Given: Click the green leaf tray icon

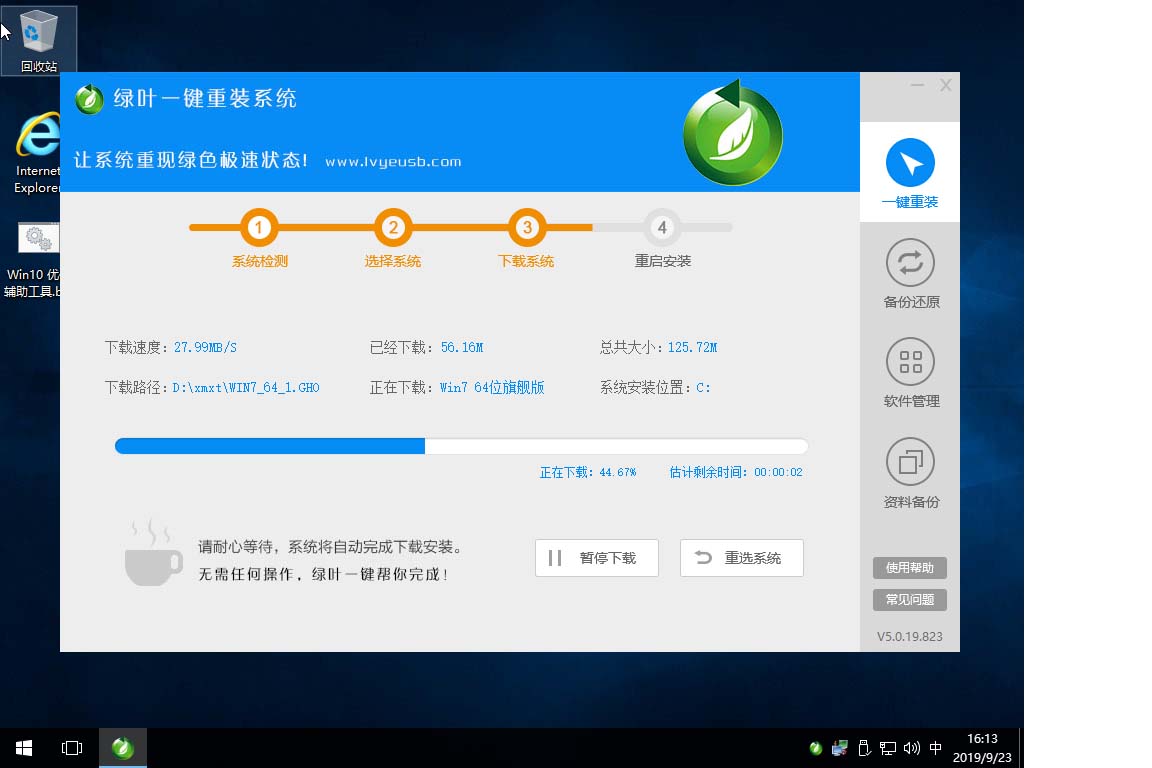Looking at the screenshot, I should [x=816, y=748].
